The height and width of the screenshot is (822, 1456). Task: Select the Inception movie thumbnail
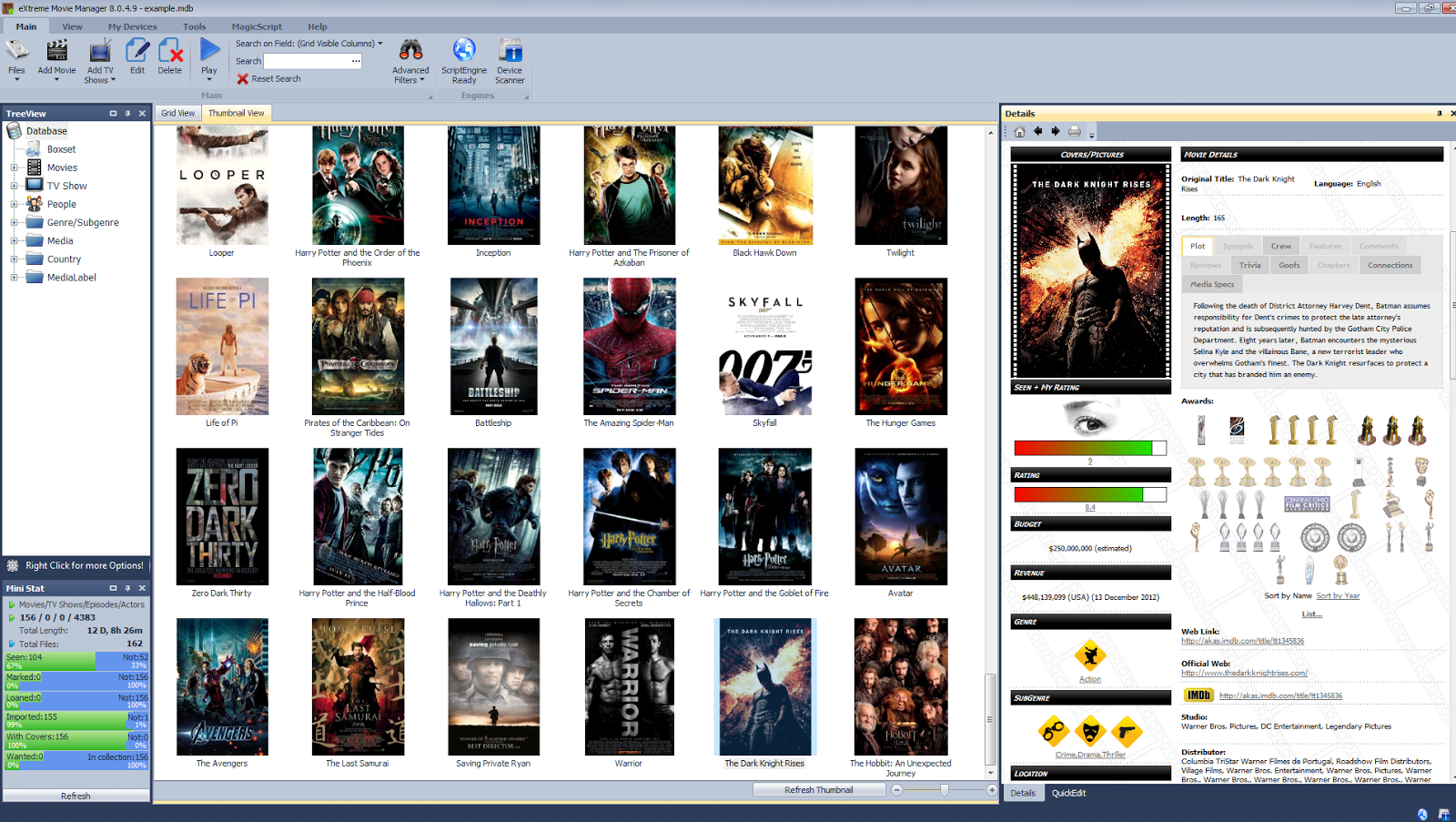pyautogui.click(x=493, y=186)
